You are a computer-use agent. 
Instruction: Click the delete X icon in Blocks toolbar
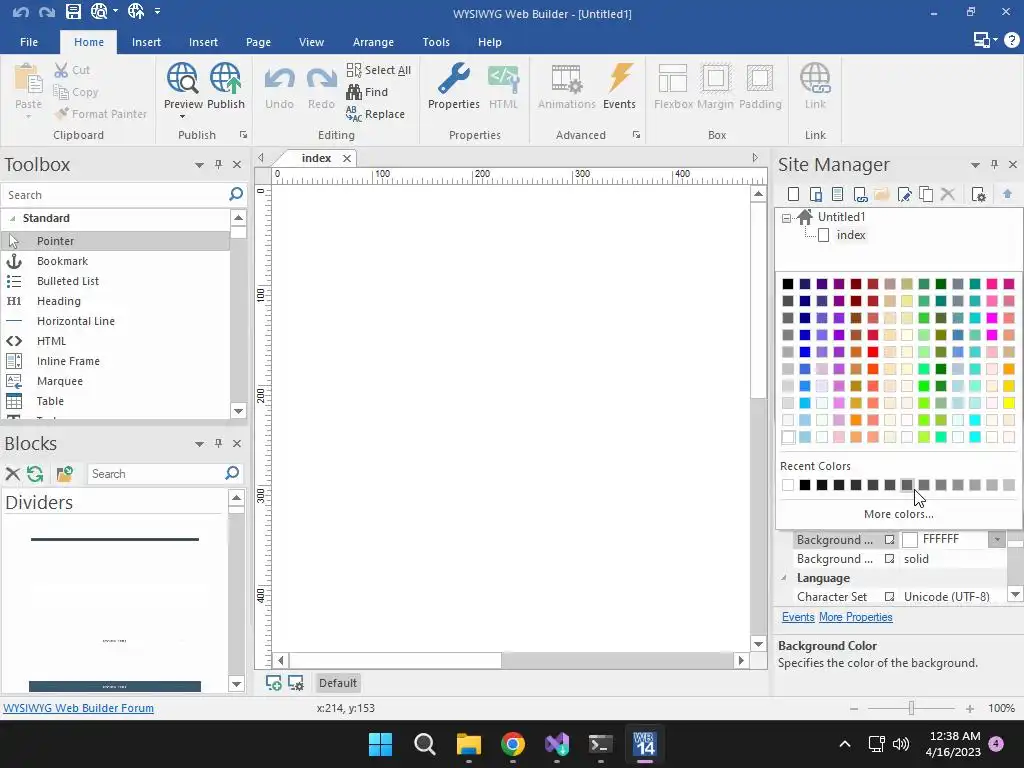(x=12, y=473)
